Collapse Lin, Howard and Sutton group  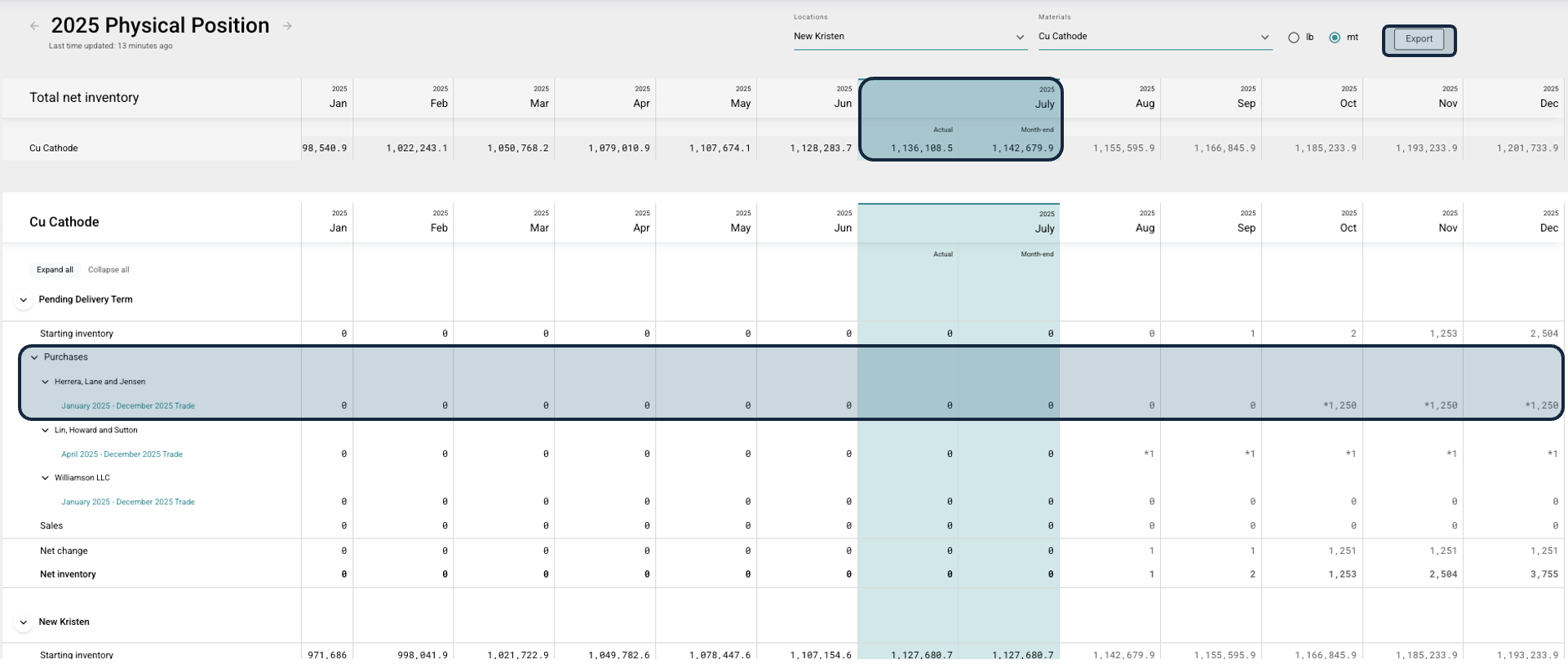point(46,431)
